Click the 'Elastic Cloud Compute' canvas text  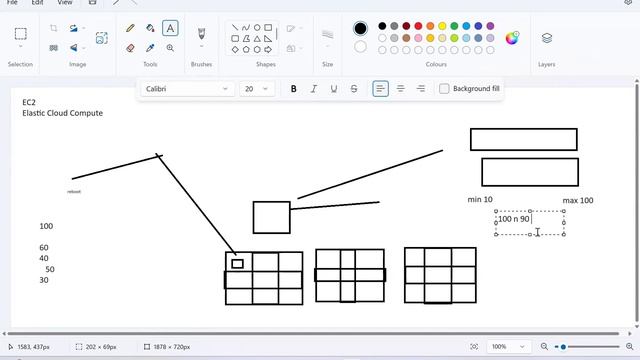(x=62, y=113)
